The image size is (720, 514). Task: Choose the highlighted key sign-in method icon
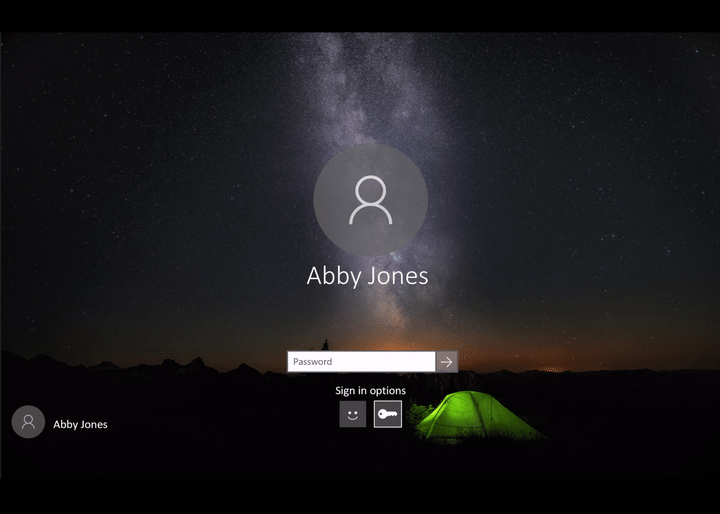click(x=388, y=414)
